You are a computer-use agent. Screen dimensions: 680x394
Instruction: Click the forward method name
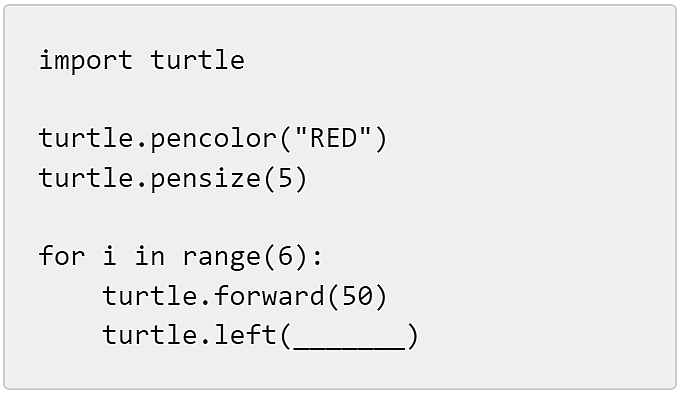point(269,296)
